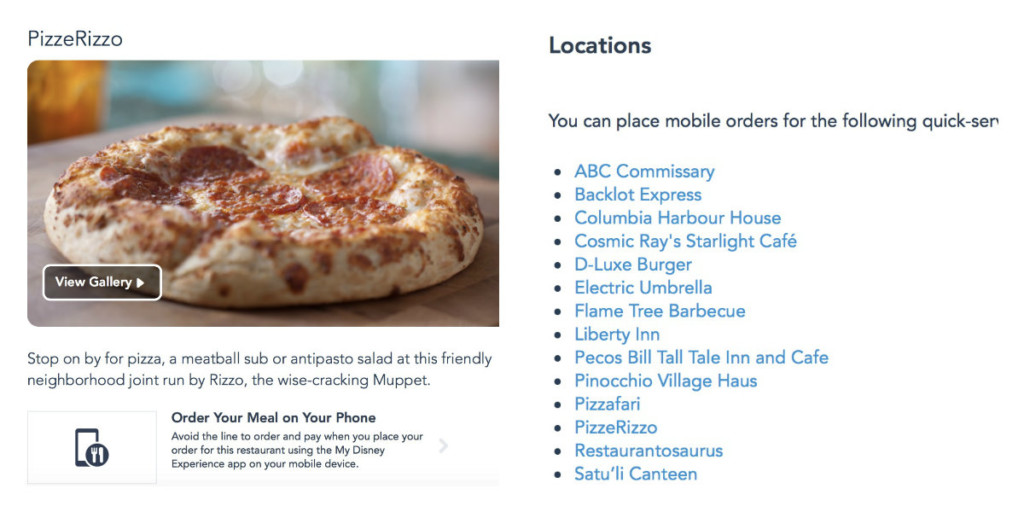This screenshot has width=1024, height=512.
Task: Expand the Order Your Meal chevron arrow
Action: click(443, 446)
